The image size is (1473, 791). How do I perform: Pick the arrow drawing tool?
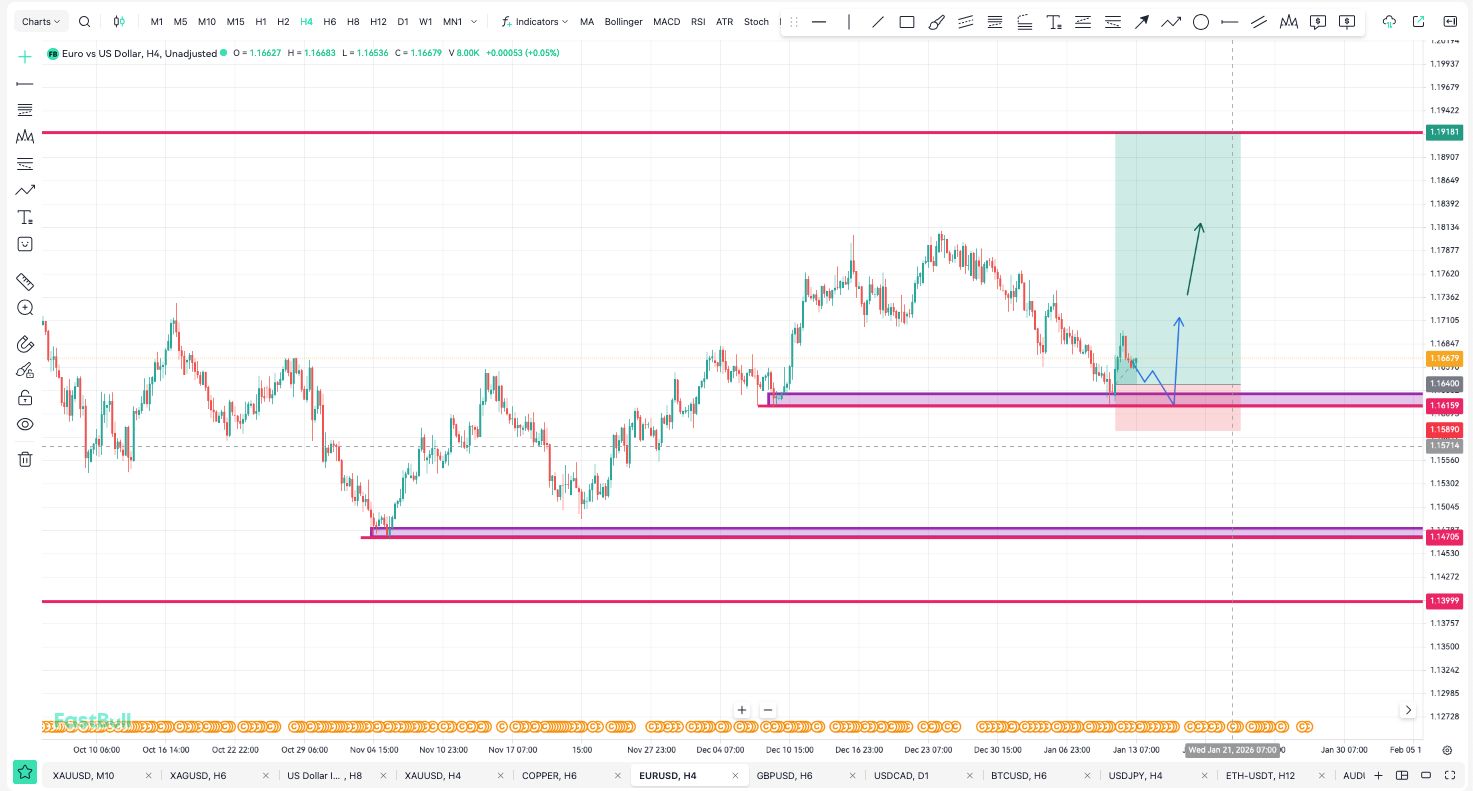click(1141, 22)
